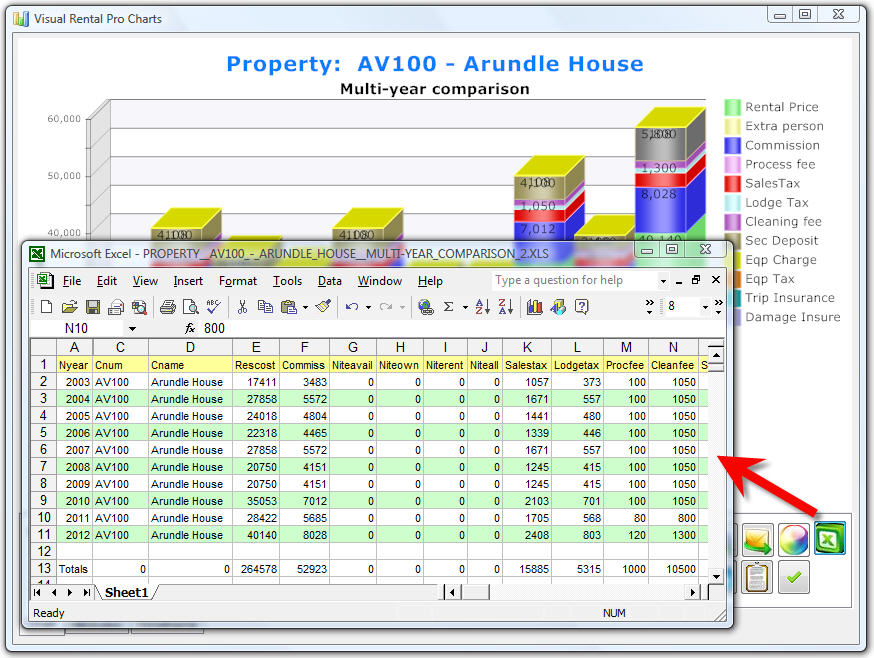
Task: Expand the toolbar options chevron beside Help icon
Action: tap(649, 306)
